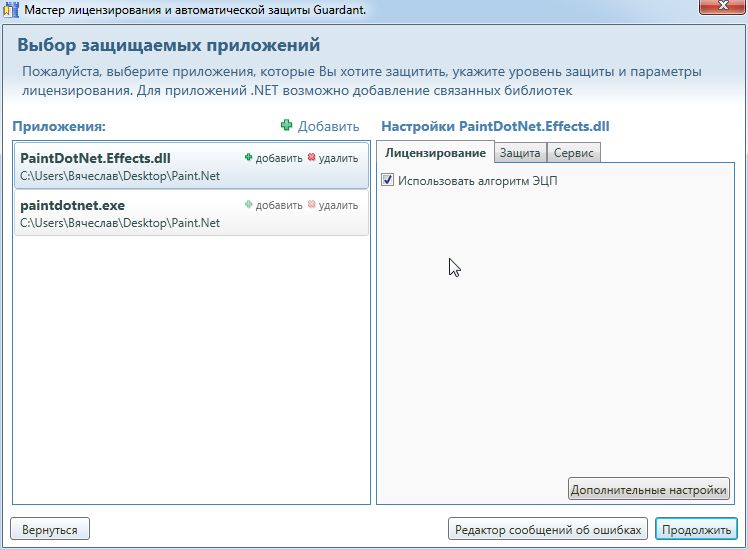Click the Guardant wizard icon in title bar

pos(11,9)
